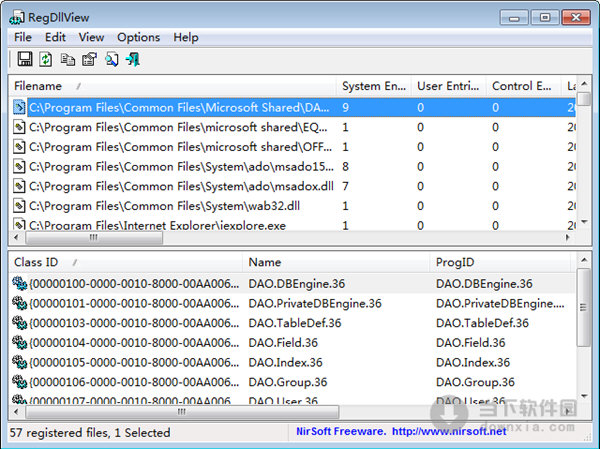Sort by the Name column header
The height and width of the screenshot is (449, 600).
pyautogui.click(x=336, y=262)
